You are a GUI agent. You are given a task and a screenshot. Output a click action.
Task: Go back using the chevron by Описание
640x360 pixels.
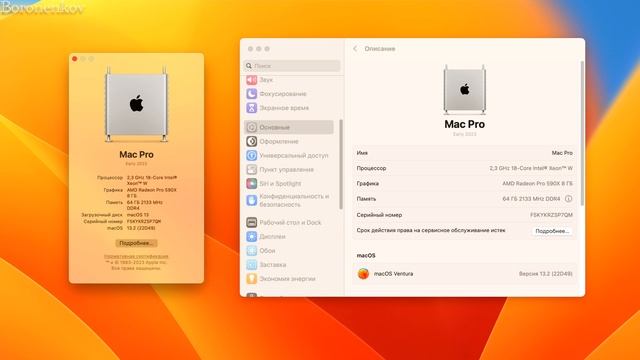pyautogui.click(x=355, y=49)
